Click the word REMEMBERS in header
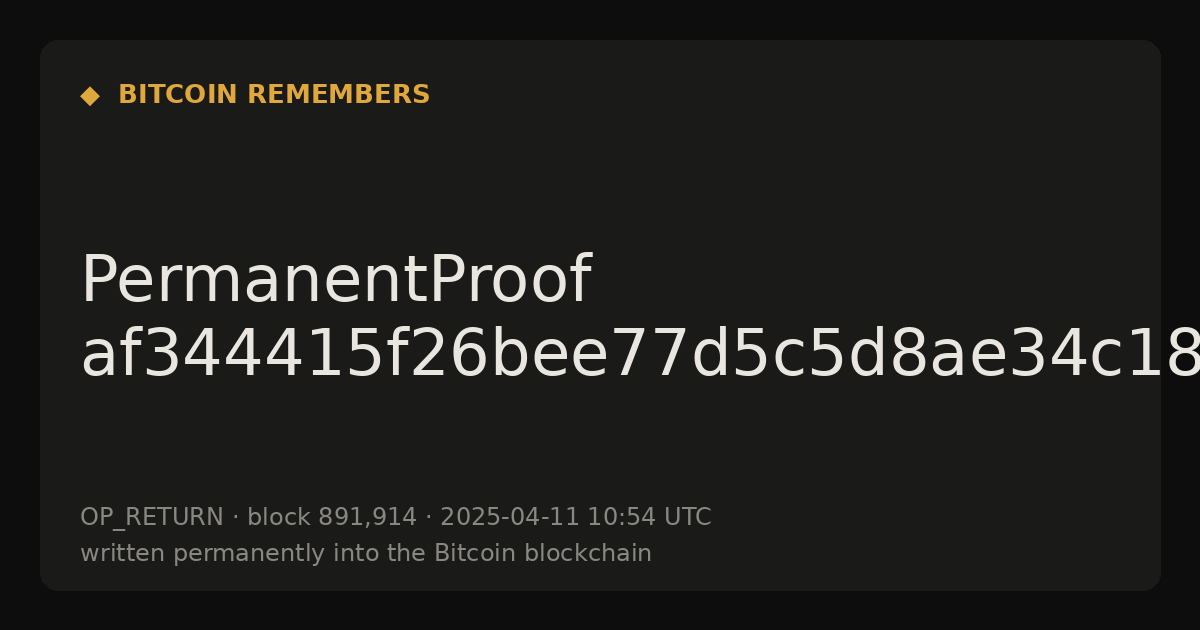The width and height of the screenshot is (1200, 630). [x=339, y=95]
